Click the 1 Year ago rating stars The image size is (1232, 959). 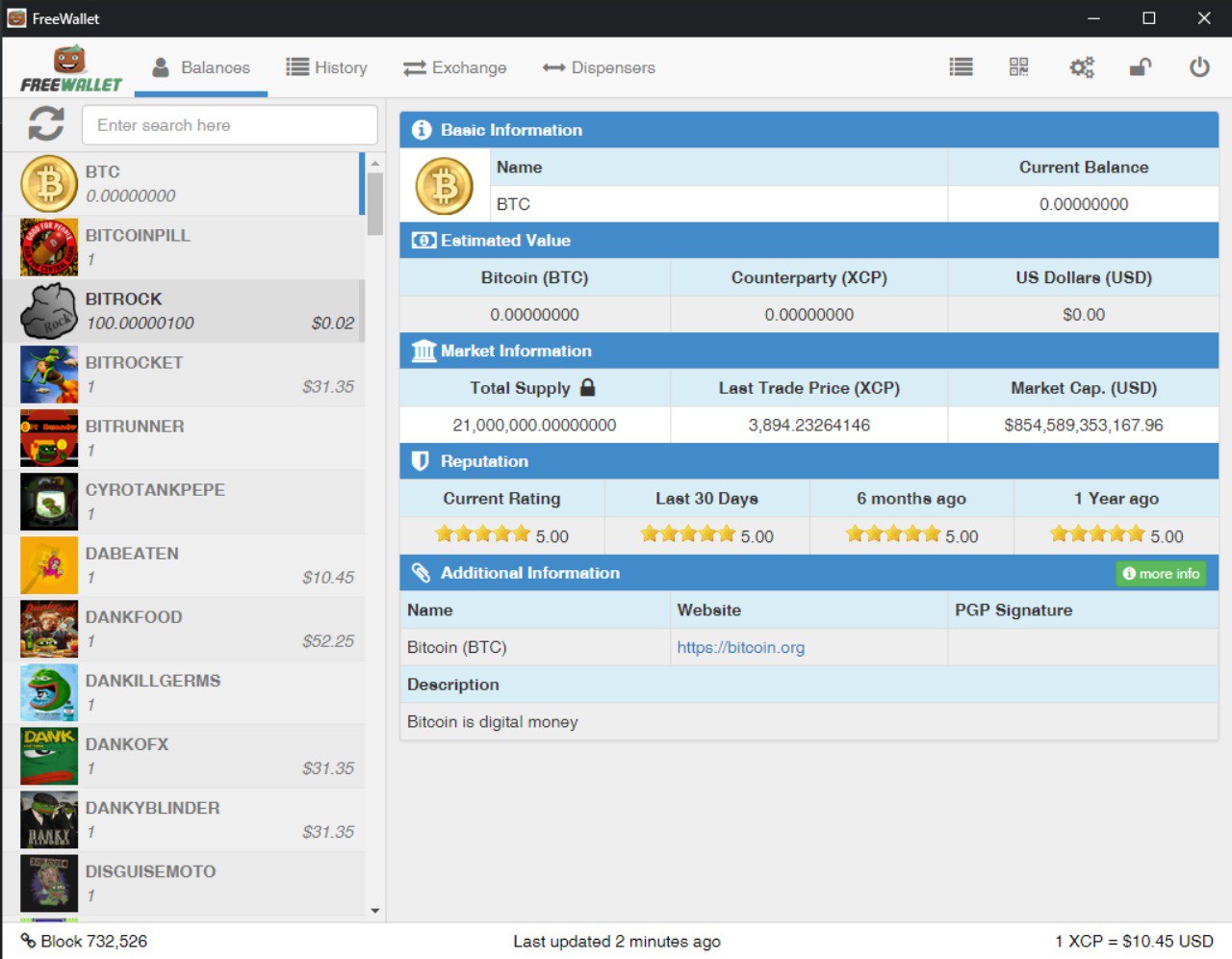(x=1097, y=533)
